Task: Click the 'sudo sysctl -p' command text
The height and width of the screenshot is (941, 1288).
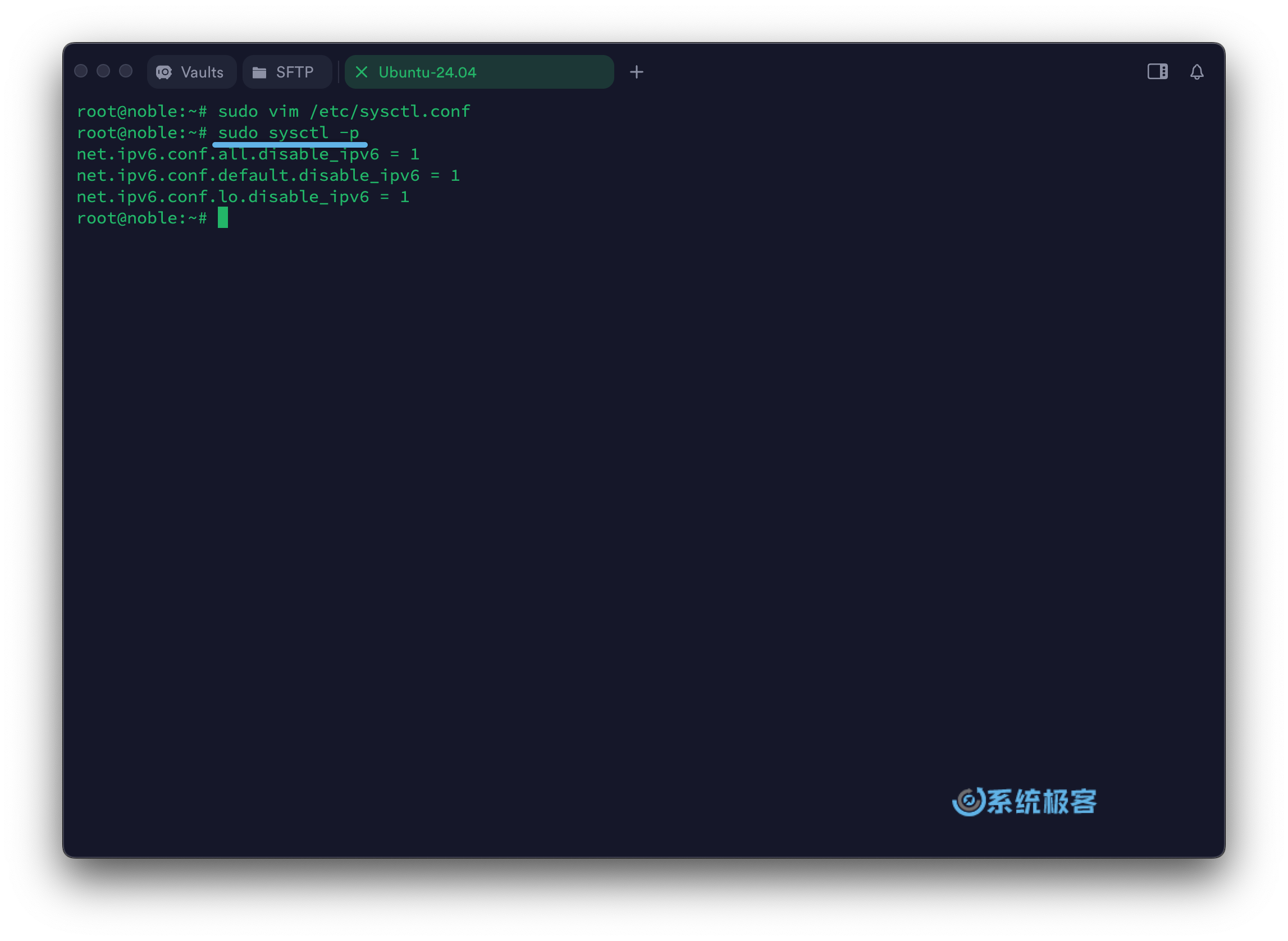Action: coord(288,133)
